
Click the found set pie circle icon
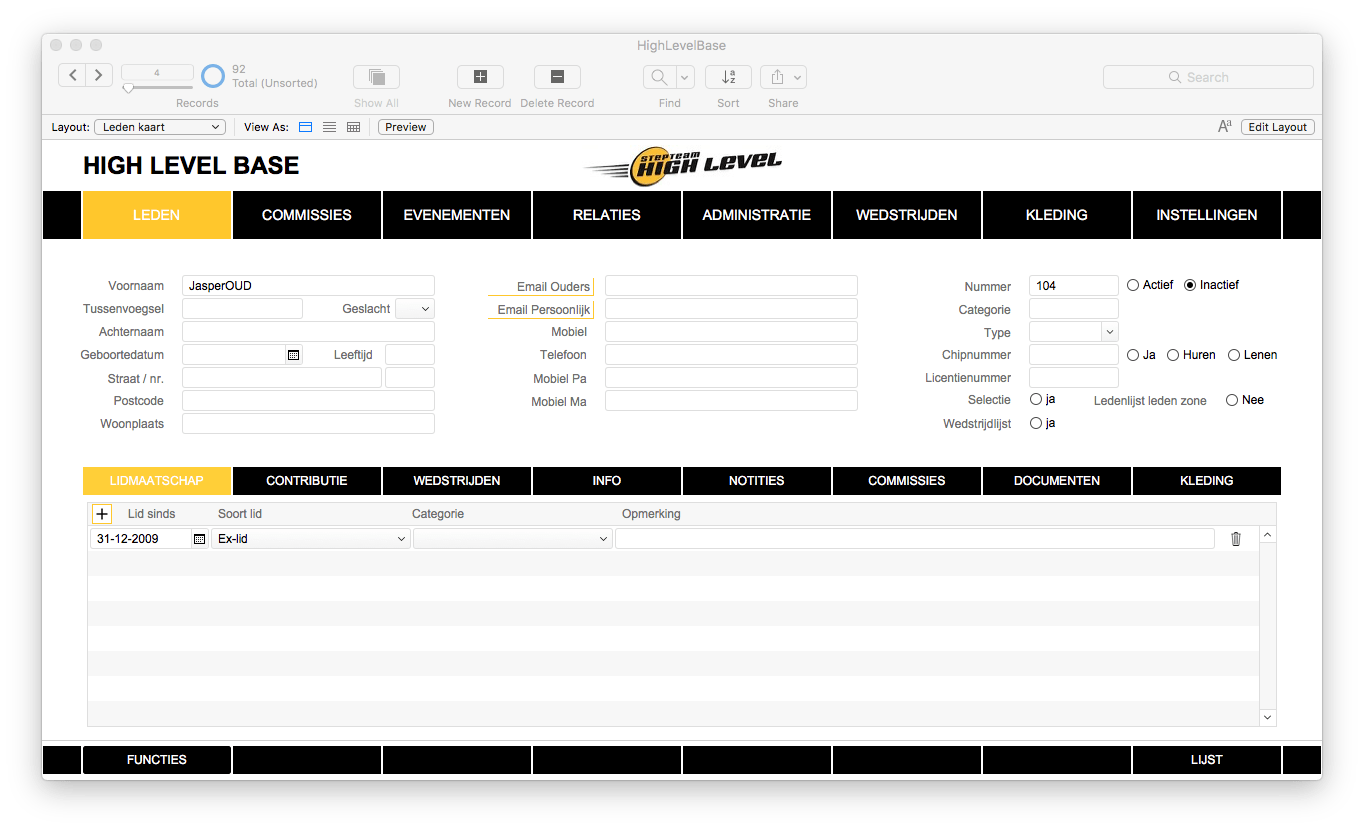[213, 76]
